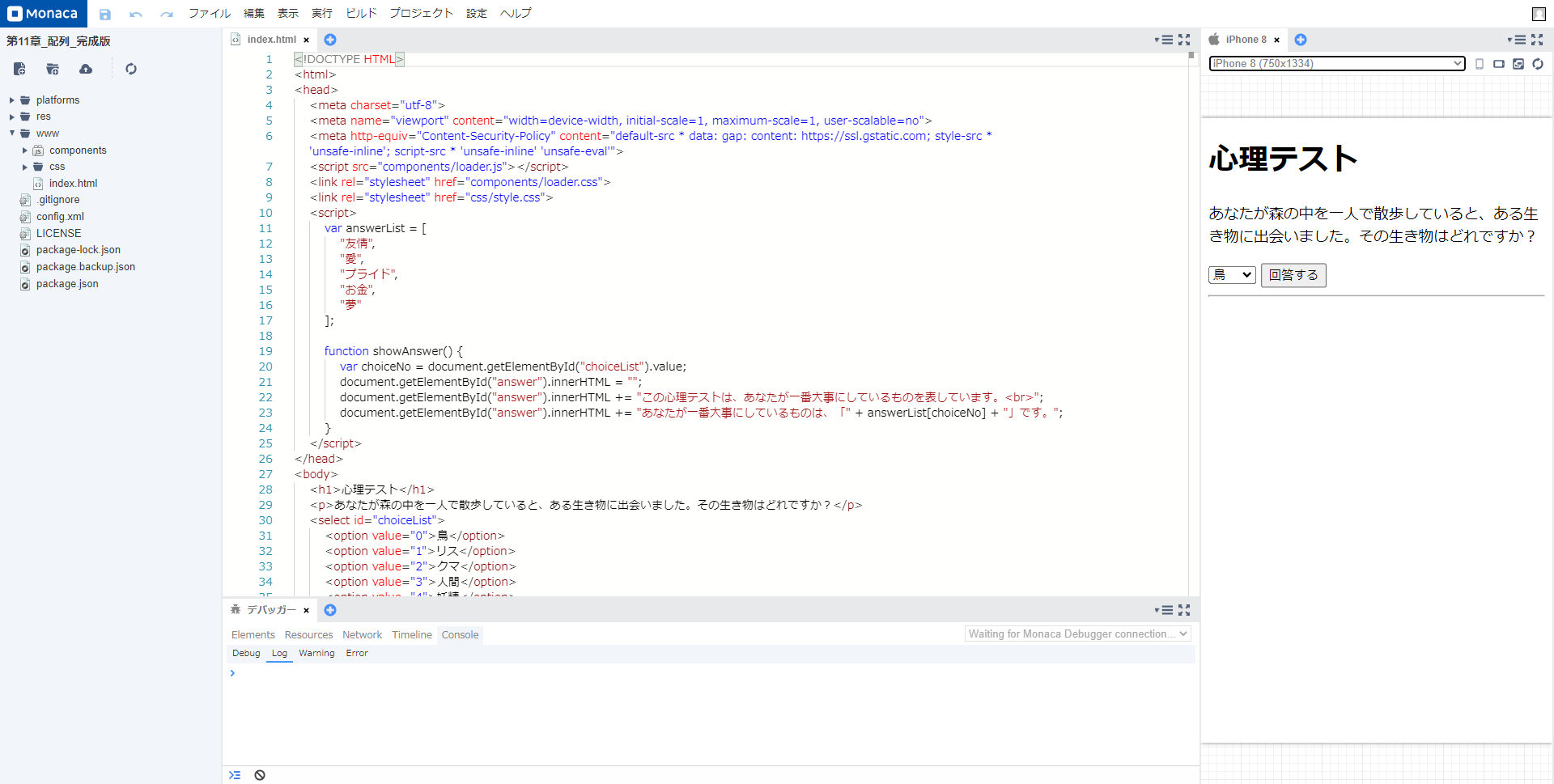Screen dimensions: 1554x784
Task: Switch to the Console debugger tab
Action: click(x=460, y=635)
